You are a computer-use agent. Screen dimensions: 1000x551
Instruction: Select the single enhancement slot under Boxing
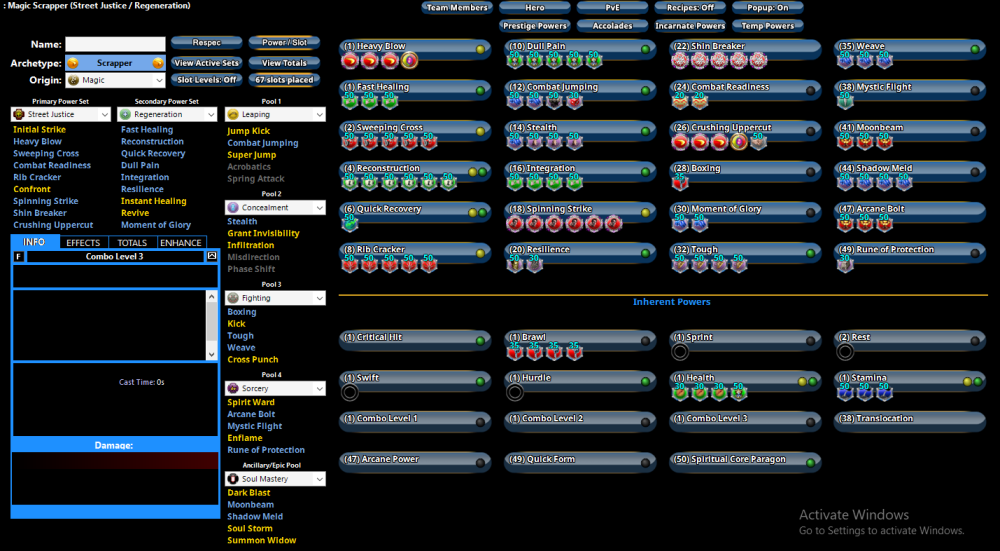click(680, 183)
